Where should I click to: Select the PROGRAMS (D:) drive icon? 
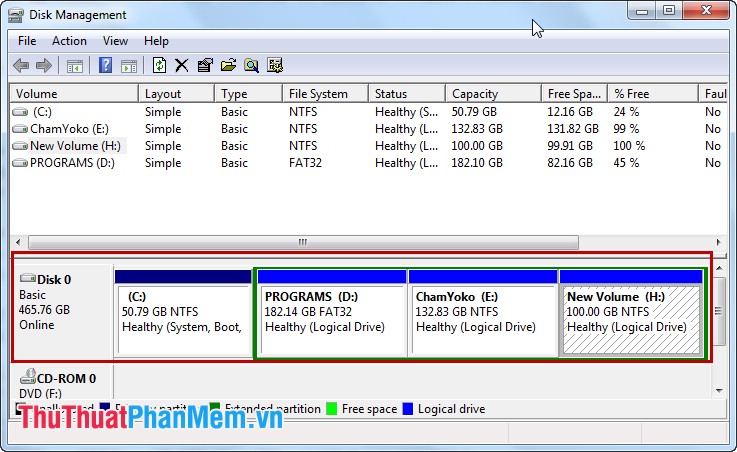(20, 163)
